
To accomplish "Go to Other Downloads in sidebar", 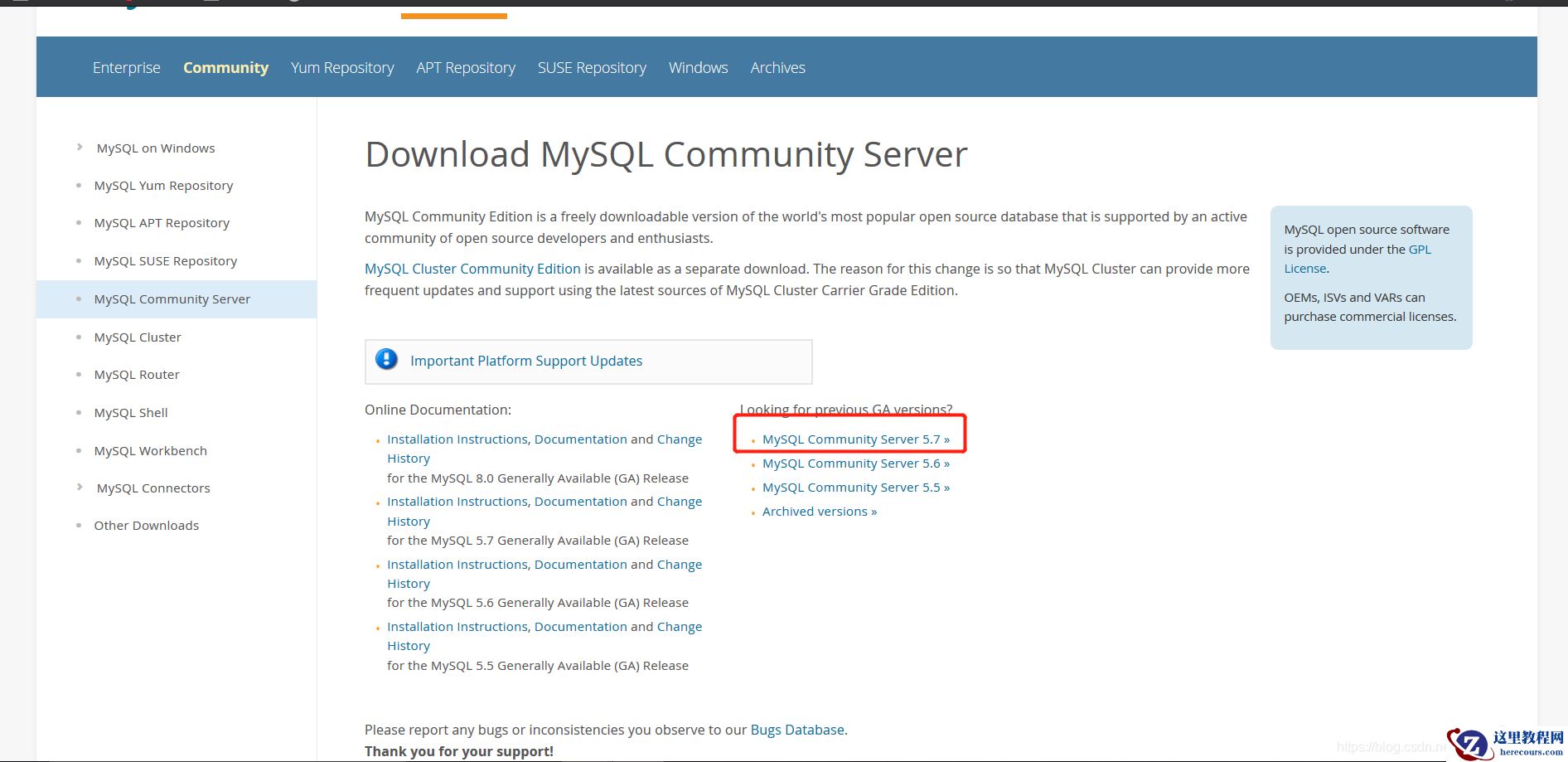I will (x=147, y=526).
